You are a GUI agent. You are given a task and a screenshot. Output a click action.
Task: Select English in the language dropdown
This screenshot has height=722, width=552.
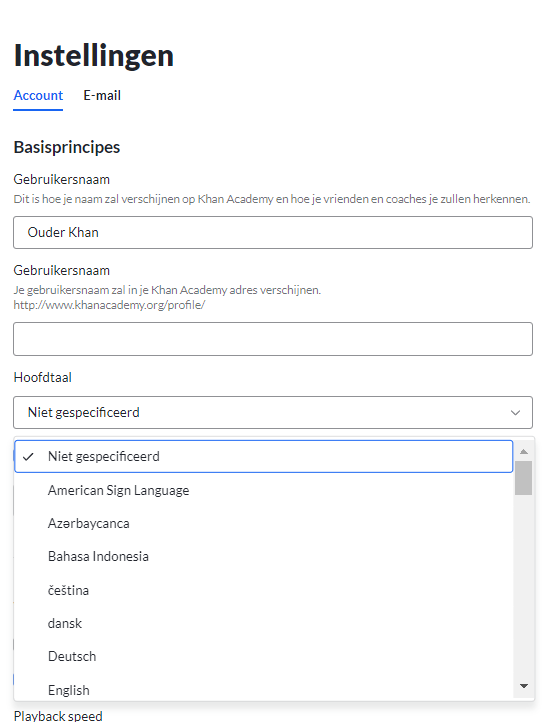(264, 690)
